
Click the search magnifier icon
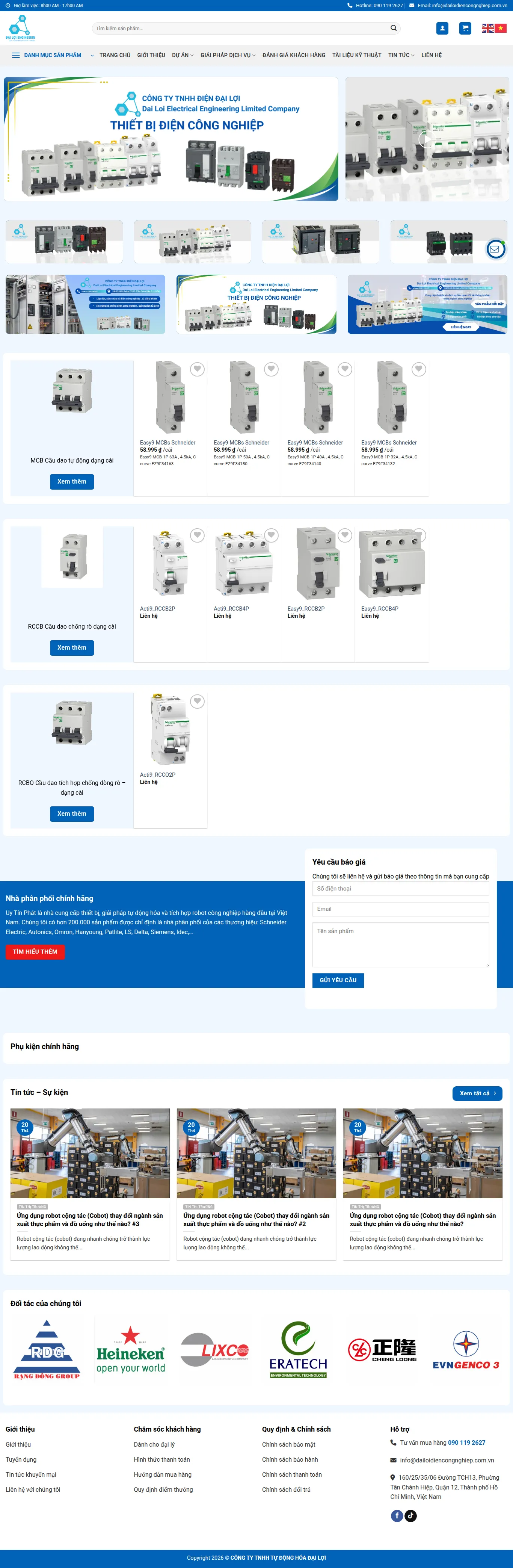[x=394, y=28]
